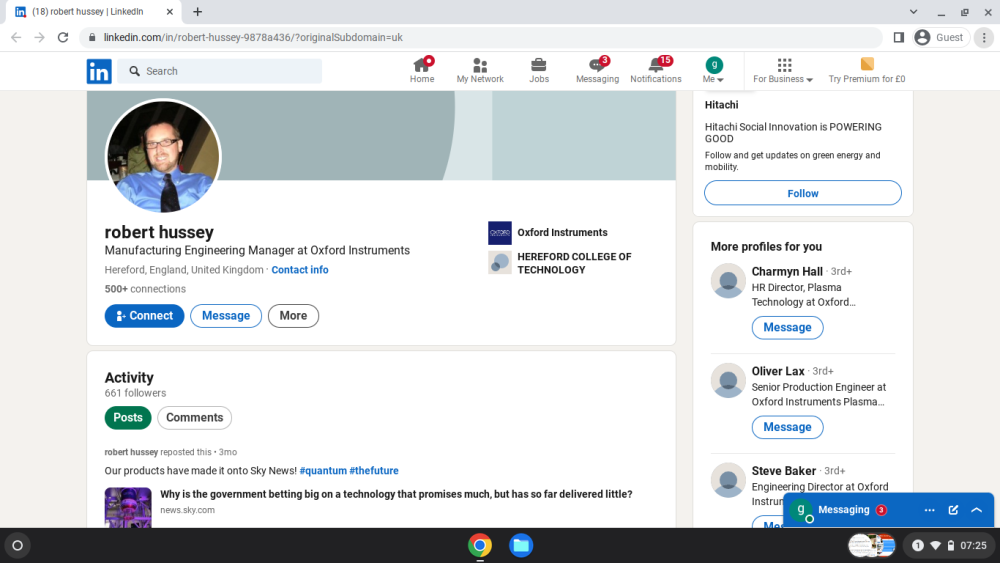Go to Home feed icon
Image resolution: width=1000 pixels, height=563 pixels.
point(422,70)
